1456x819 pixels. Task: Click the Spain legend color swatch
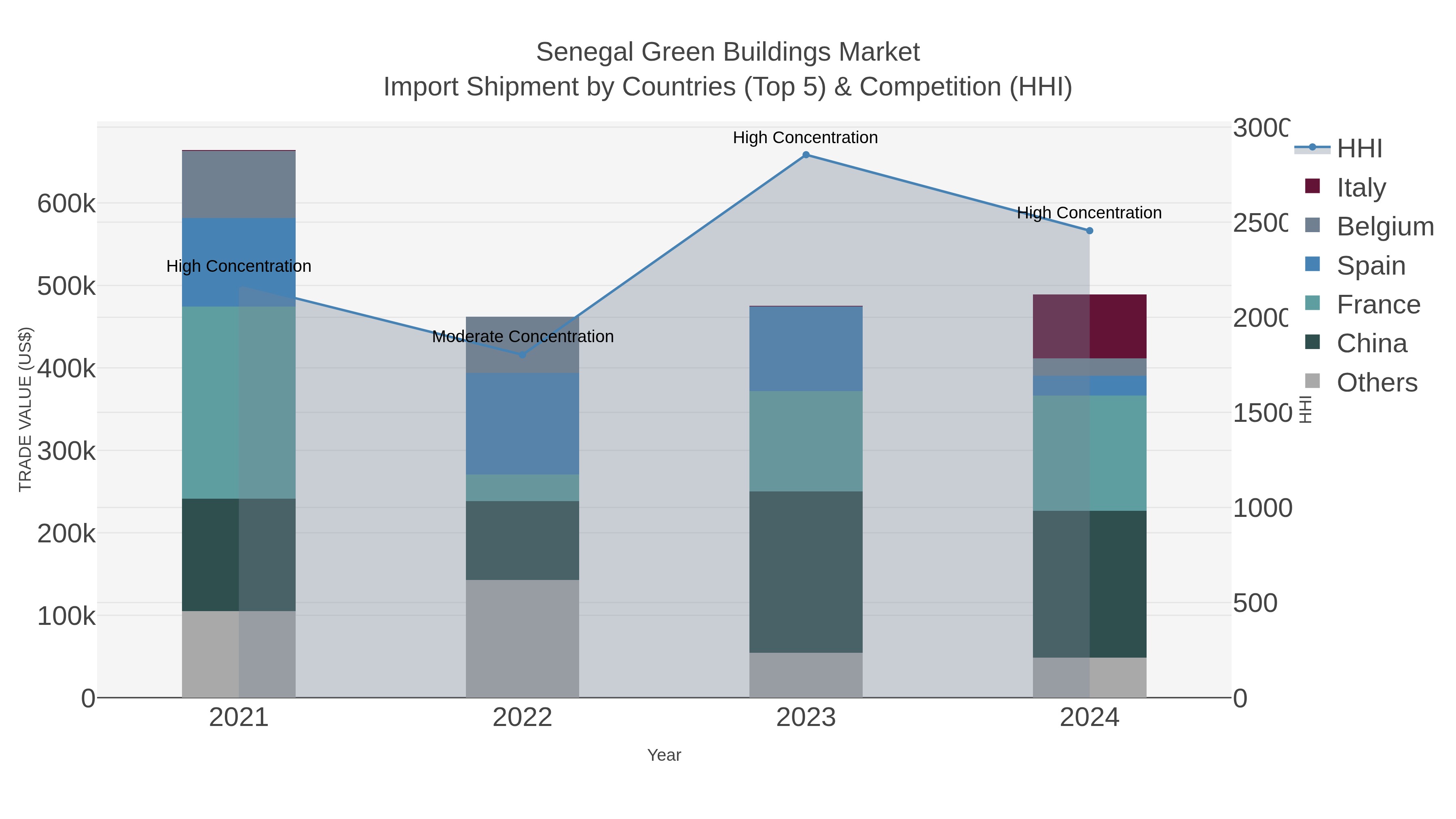point(1312,264)
